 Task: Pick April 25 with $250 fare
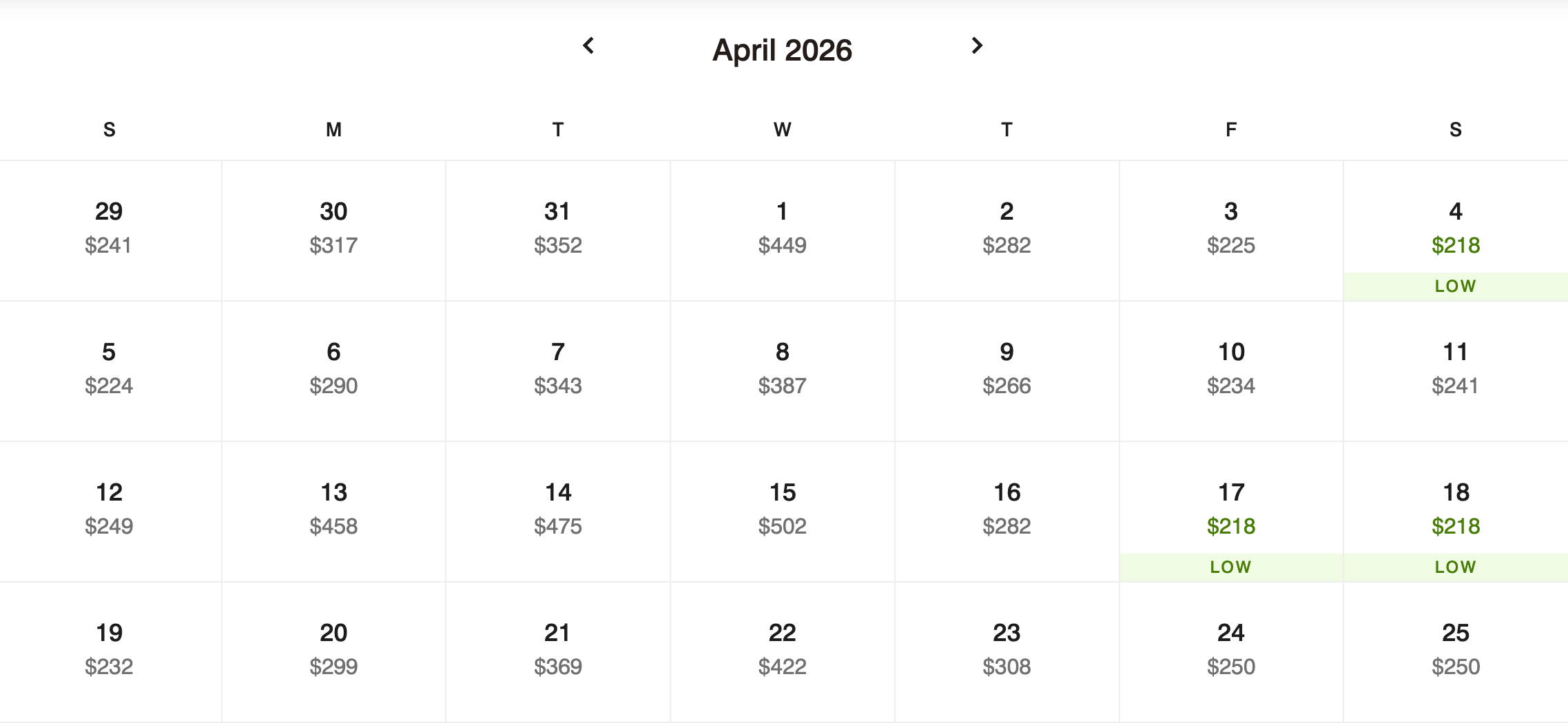[1454, 649]
